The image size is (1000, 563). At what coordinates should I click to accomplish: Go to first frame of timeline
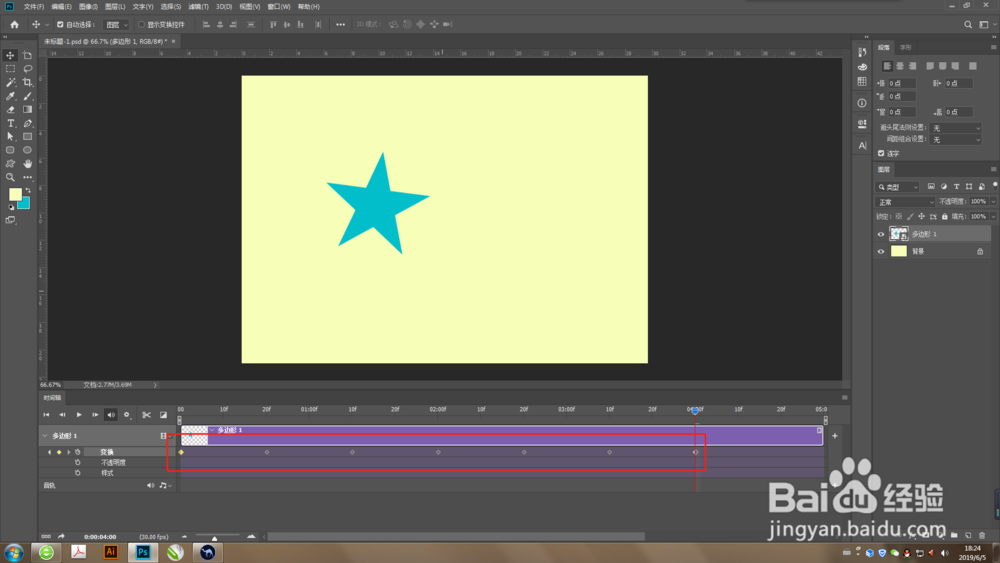[46, 415]
